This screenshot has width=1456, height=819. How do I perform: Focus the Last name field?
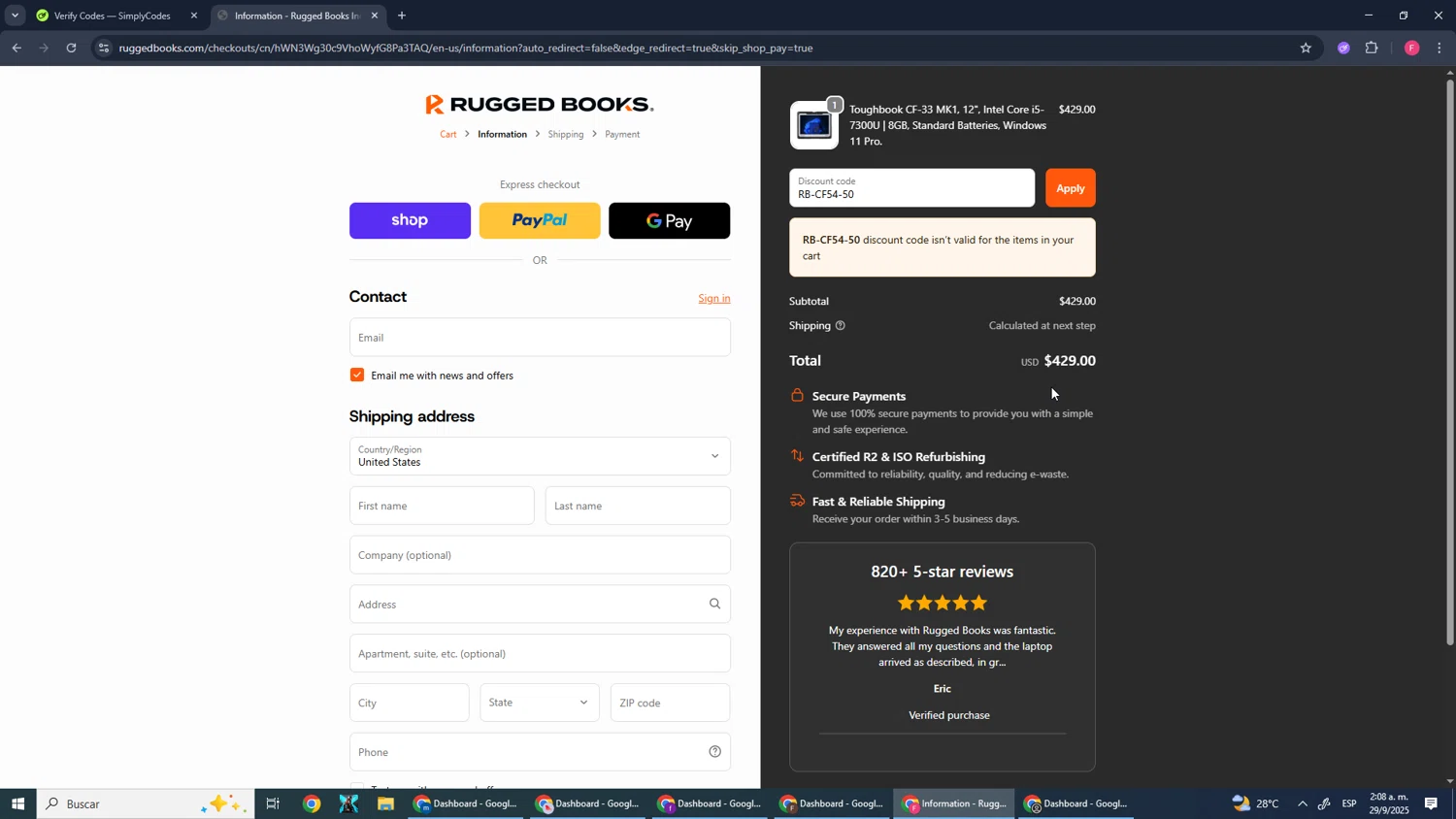[x=638, y=506]
